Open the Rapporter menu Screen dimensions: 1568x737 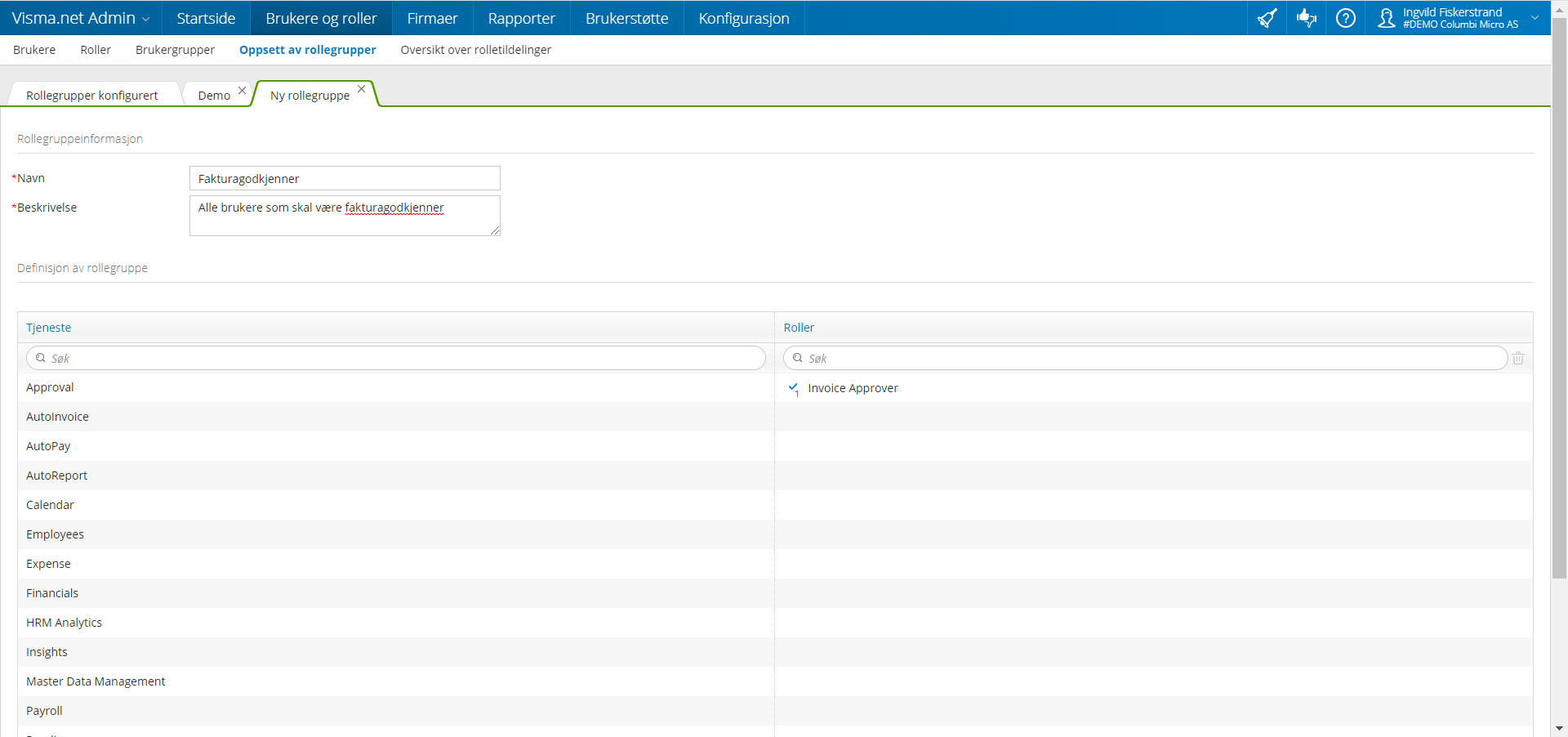point(521,18)
